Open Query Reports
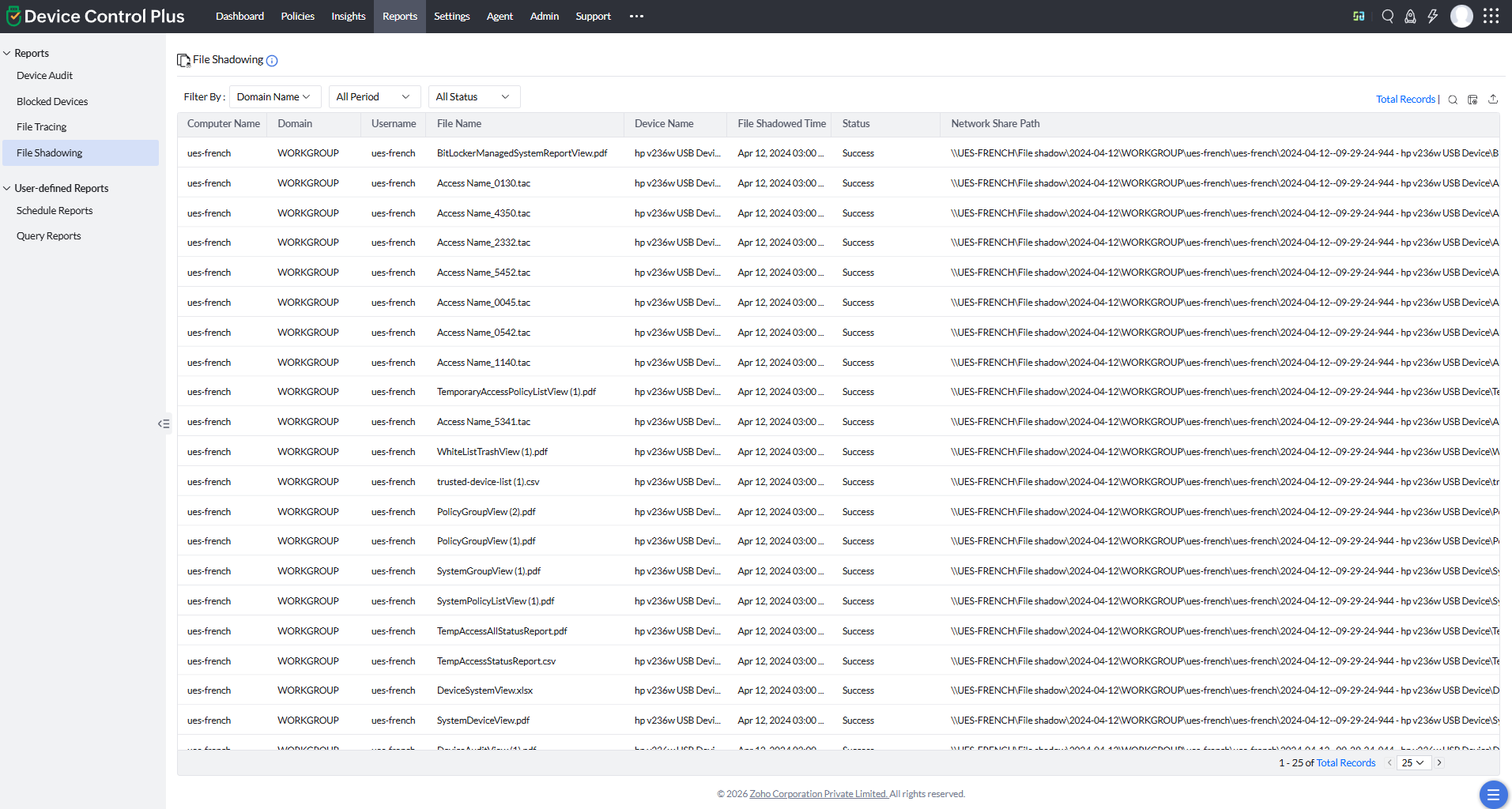The height and width of the screenshot is (809, 1512). click(48, 236)
